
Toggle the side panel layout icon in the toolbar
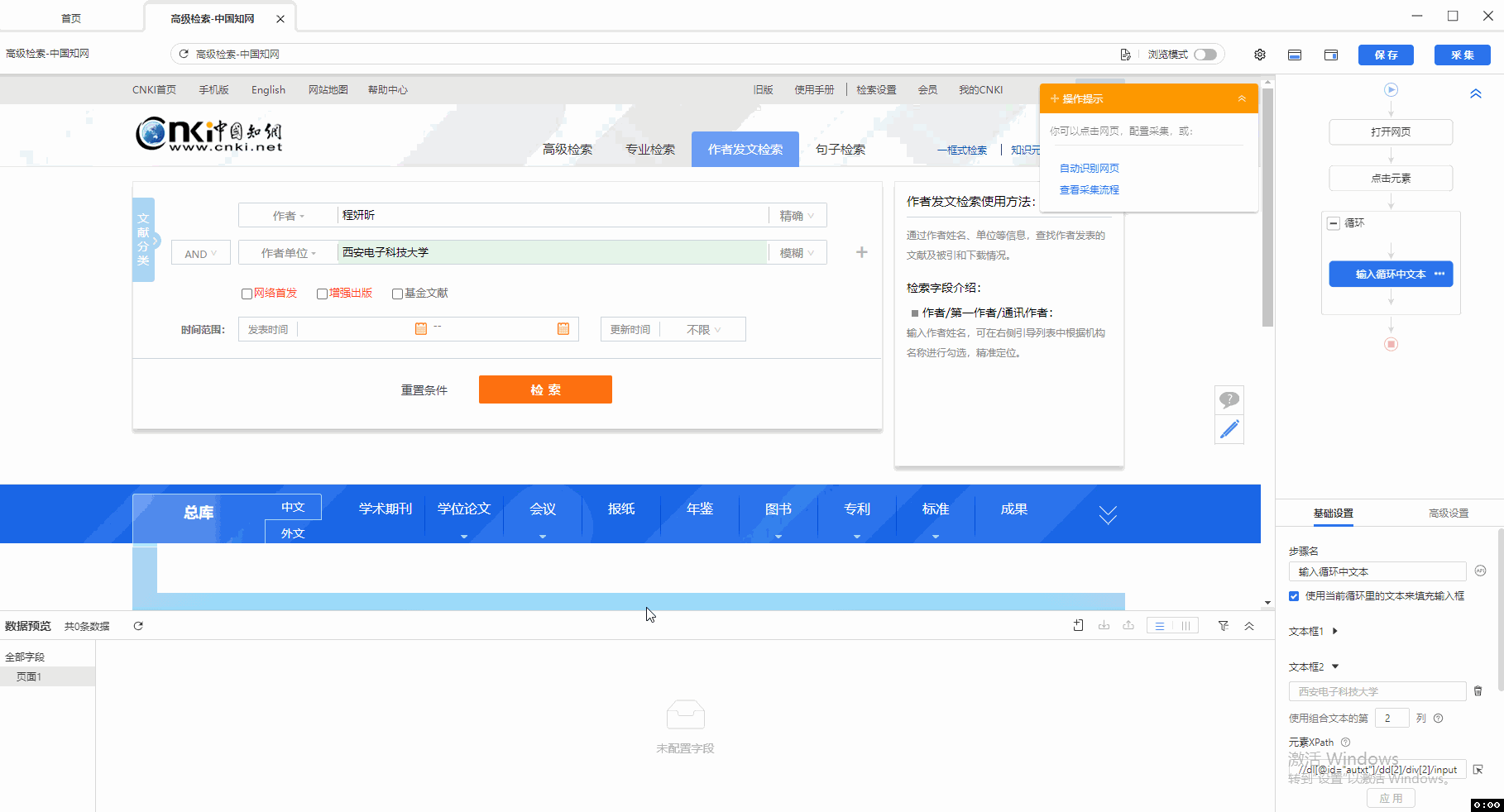(1331, 55)
